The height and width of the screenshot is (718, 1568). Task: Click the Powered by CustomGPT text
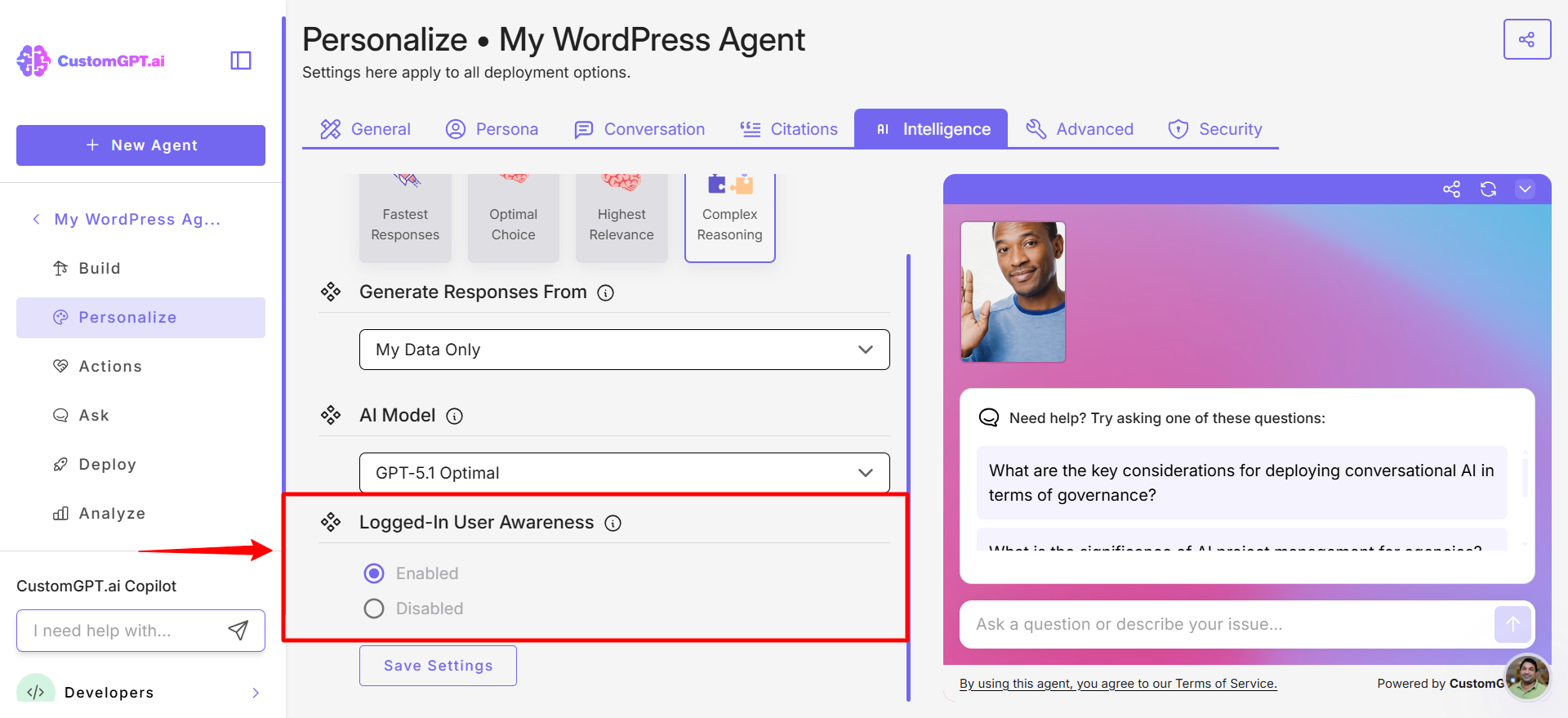[x=1441, y=684]
